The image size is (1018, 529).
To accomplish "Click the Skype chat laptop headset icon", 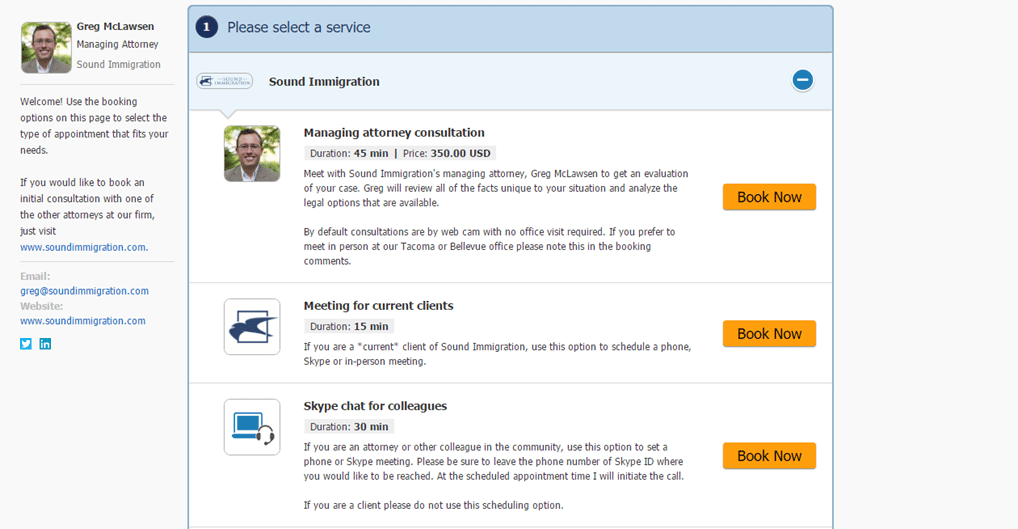I will click(252, 427).
